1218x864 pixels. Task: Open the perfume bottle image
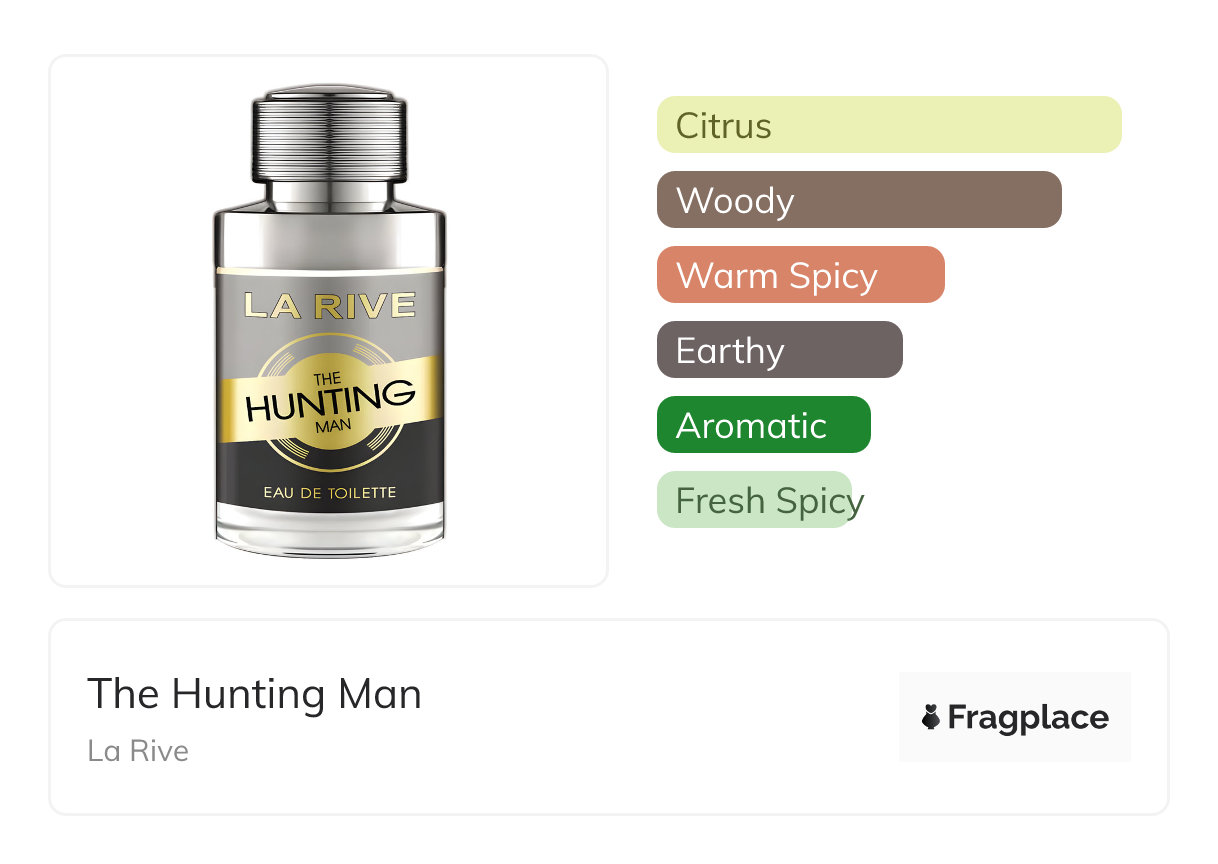click(330, 320)
